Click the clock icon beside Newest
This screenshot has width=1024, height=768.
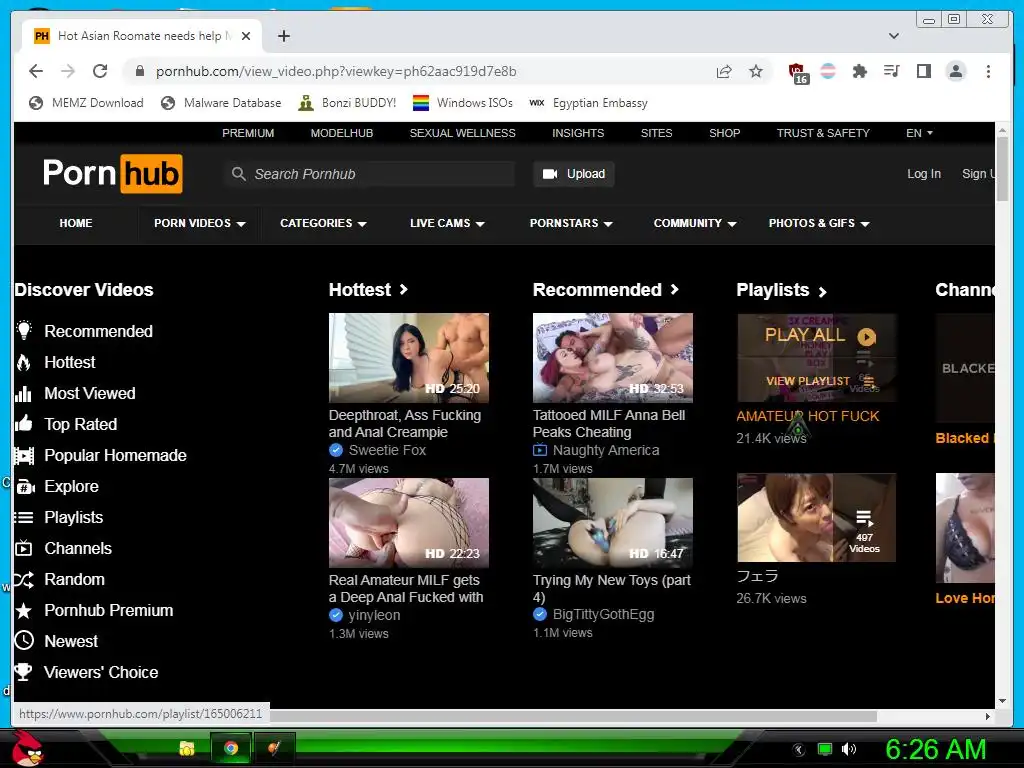[24, 641]
